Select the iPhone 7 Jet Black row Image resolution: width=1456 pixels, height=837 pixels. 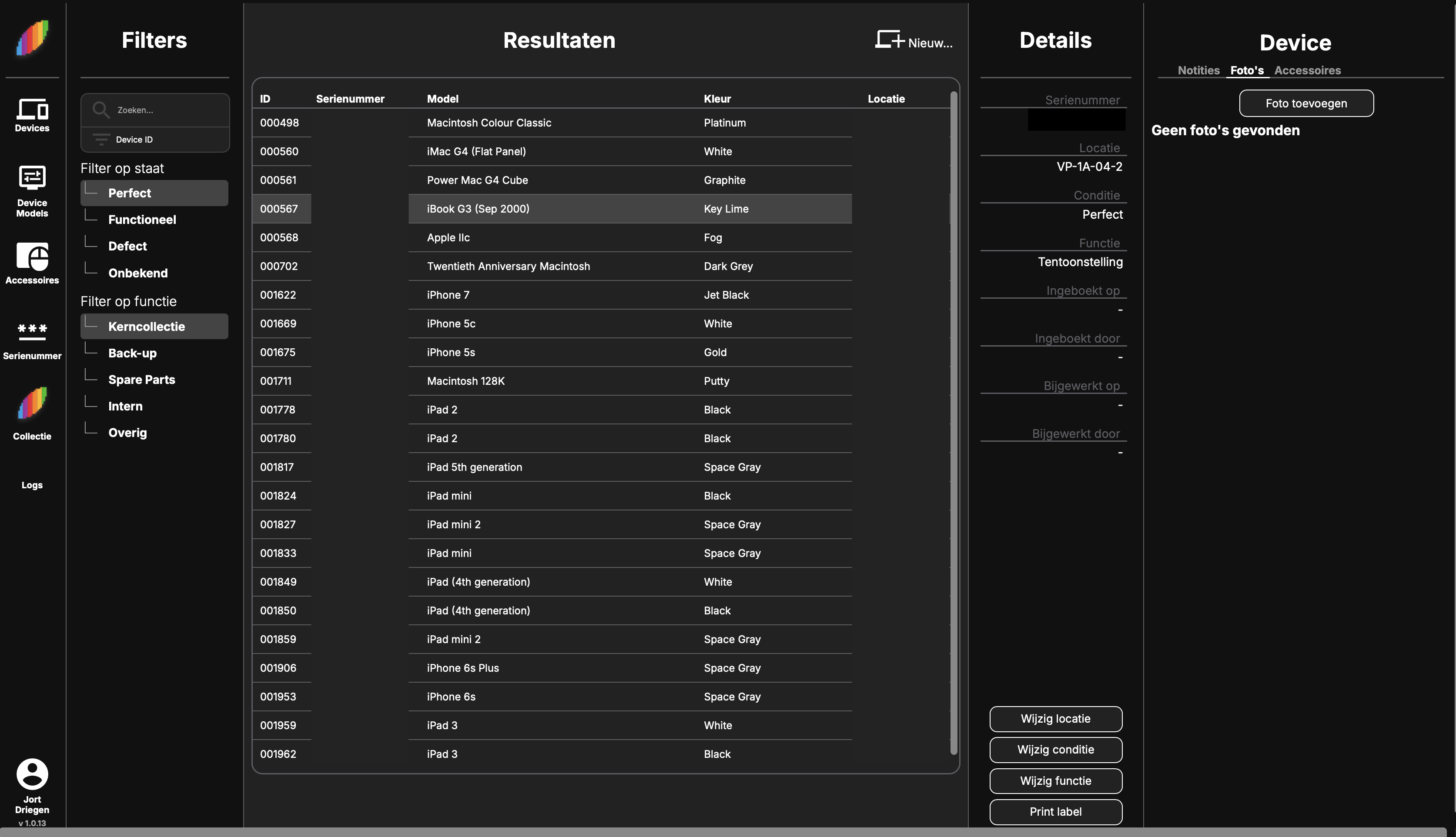point(575,295)
